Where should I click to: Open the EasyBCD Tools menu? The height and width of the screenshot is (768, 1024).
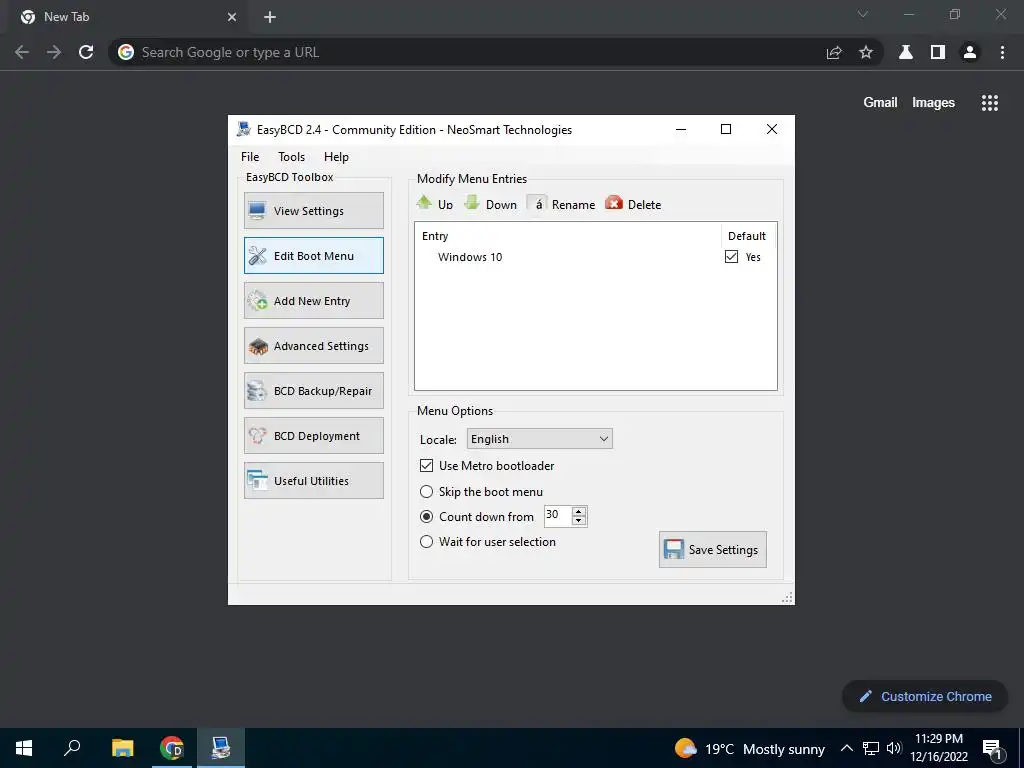click(291, 157)
